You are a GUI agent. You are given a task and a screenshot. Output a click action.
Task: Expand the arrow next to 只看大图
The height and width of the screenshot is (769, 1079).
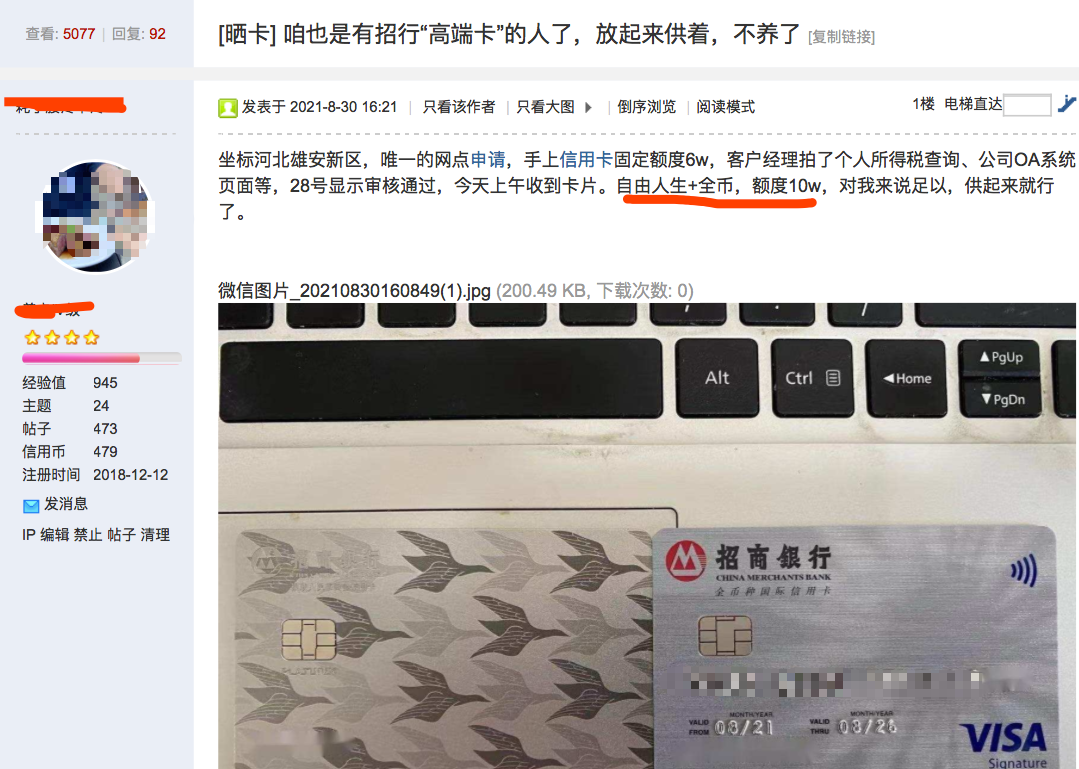coord(588,107)
